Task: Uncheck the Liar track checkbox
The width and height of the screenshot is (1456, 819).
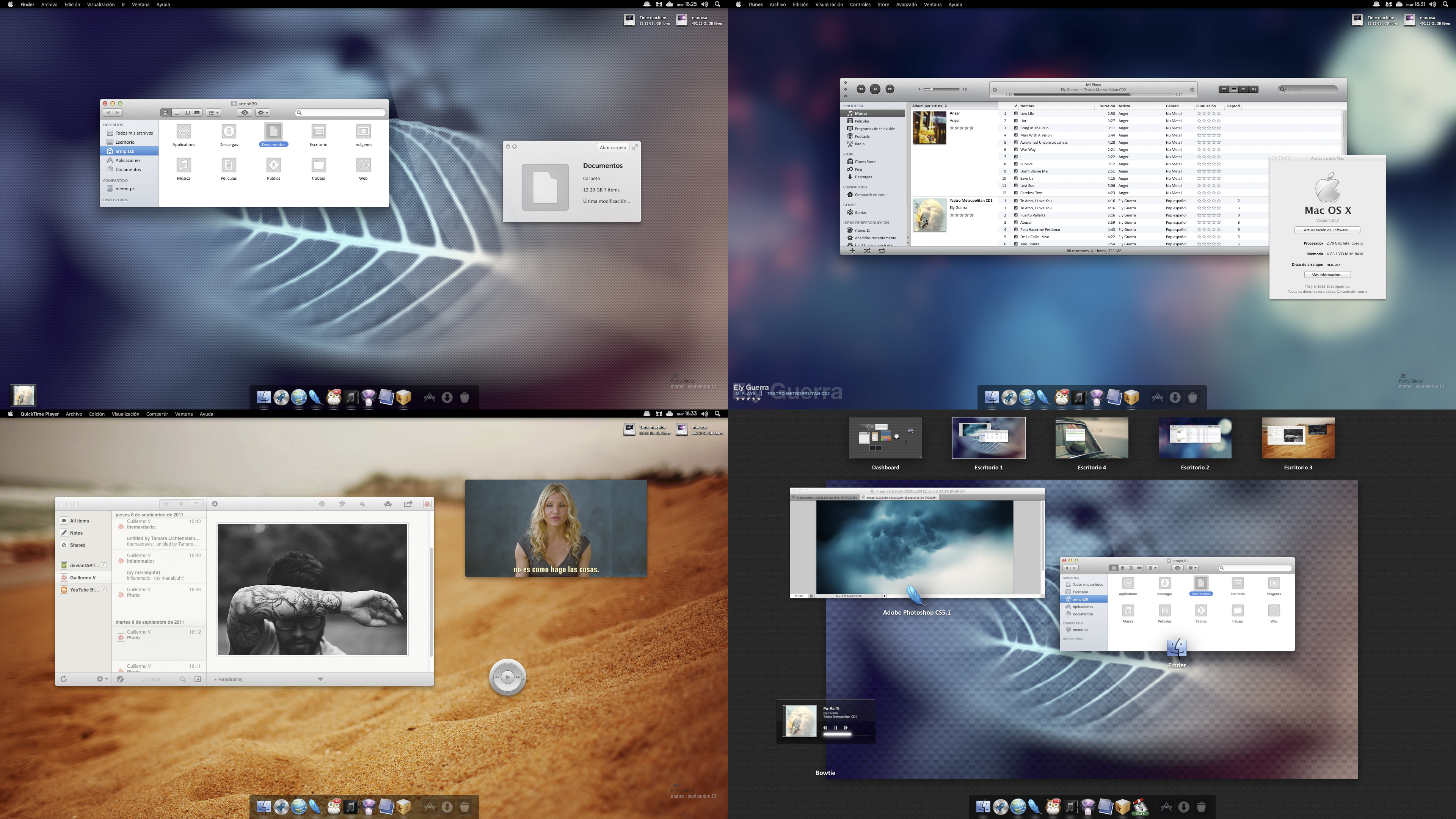Action: click(1016, 121)
